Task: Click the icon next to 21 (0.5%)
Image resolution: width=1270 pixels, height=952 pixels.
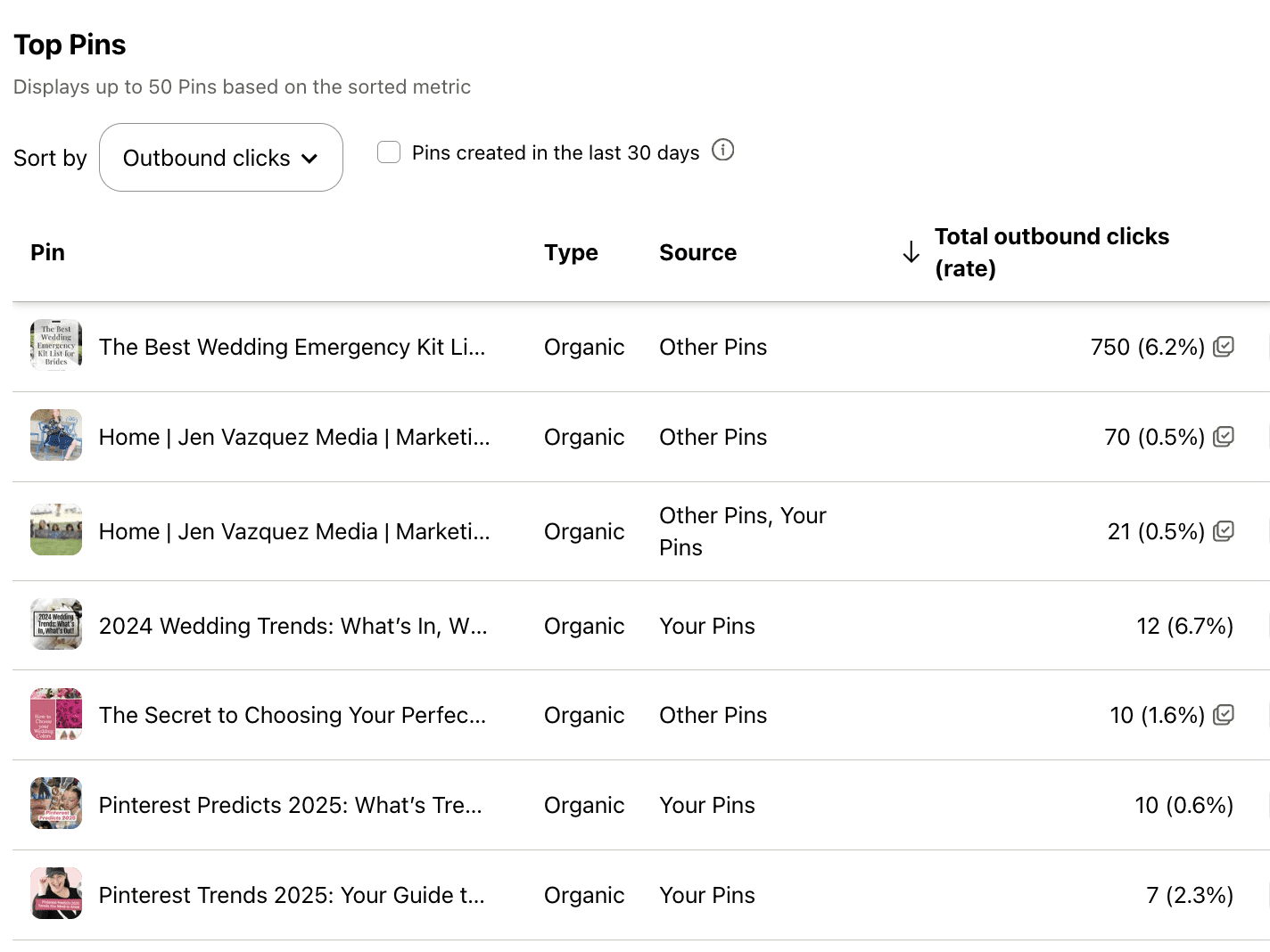Action: pyautogui.click(x=1224, y=531)
